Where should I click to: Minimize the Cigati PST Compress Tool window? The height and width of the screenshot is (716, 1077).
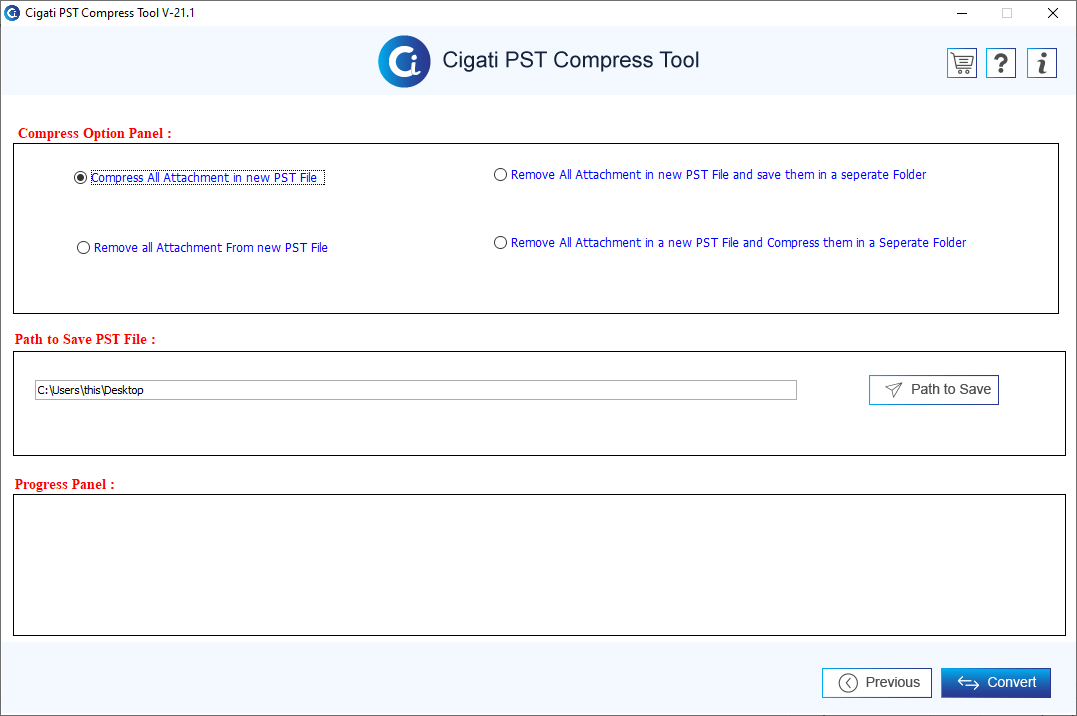pyautogui.click(x=962, y=13)
